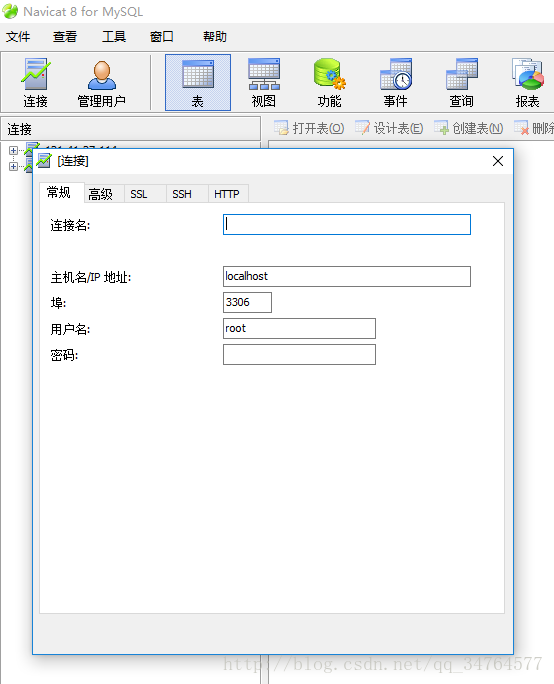Open the 查看 (View) menu
This screenshot has height=684, width=554.
tap(65, 37)
